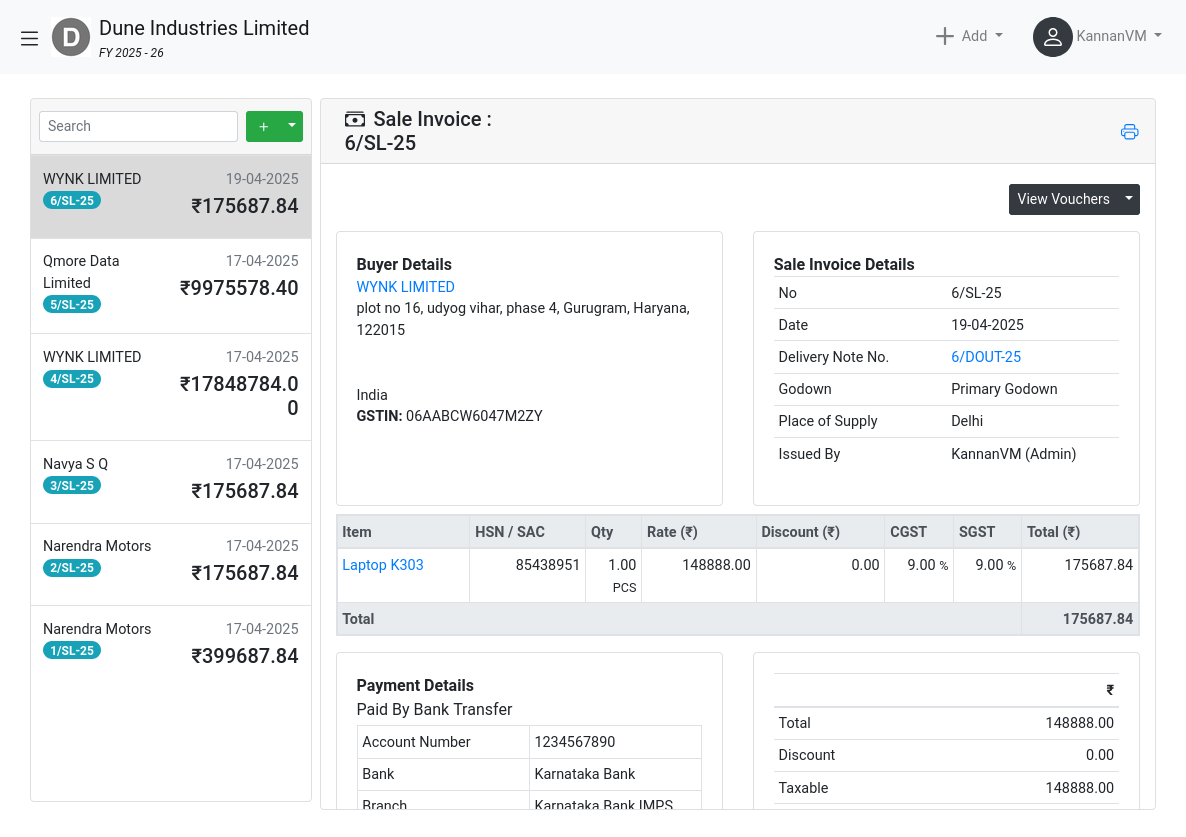Focus the Search input field

point(138,126)
